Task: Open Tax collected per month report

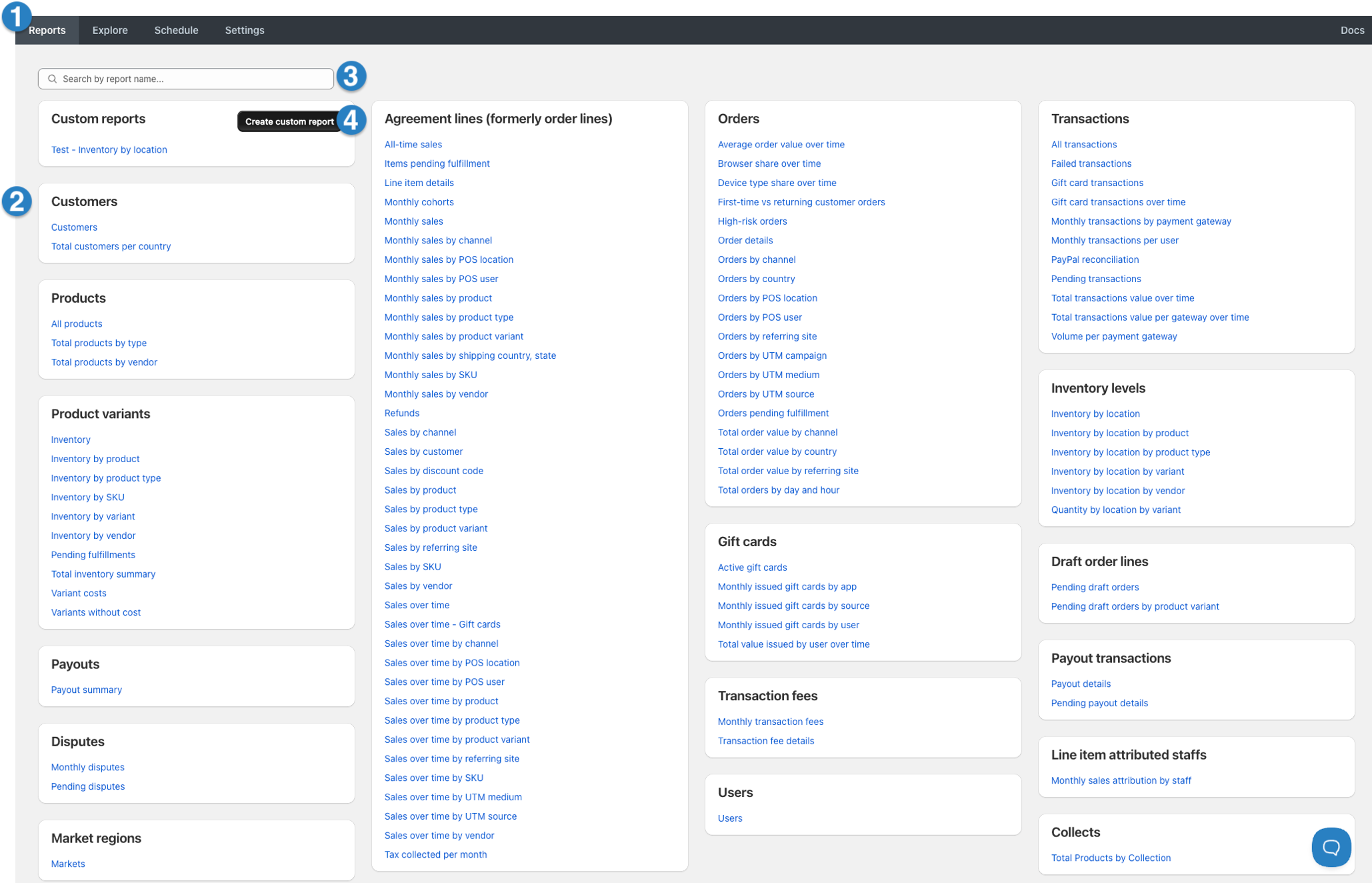Action: (x=435, y=854)
